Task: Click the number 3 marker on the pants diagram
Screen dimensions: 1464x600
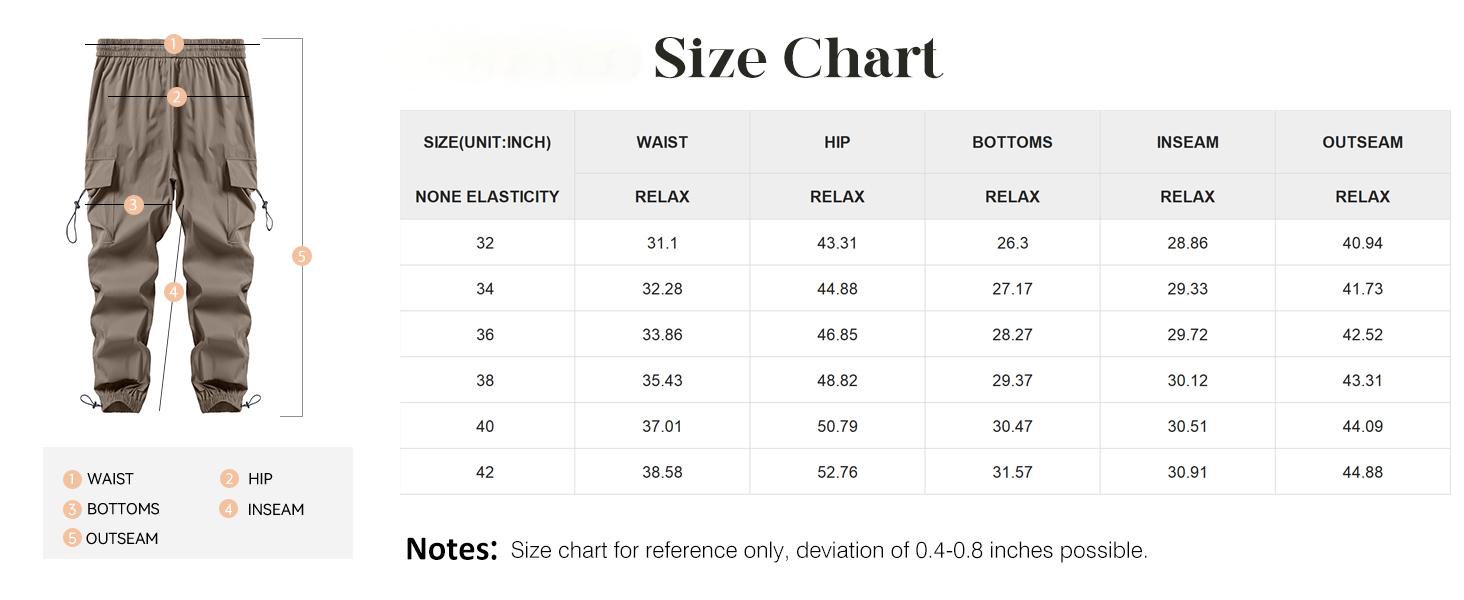Action: click(134, 205)
